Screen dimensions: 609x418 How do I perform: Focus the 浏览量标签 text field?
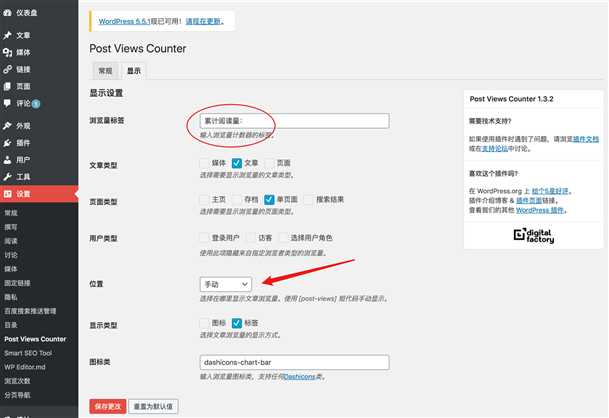click(x=294, y=121)
